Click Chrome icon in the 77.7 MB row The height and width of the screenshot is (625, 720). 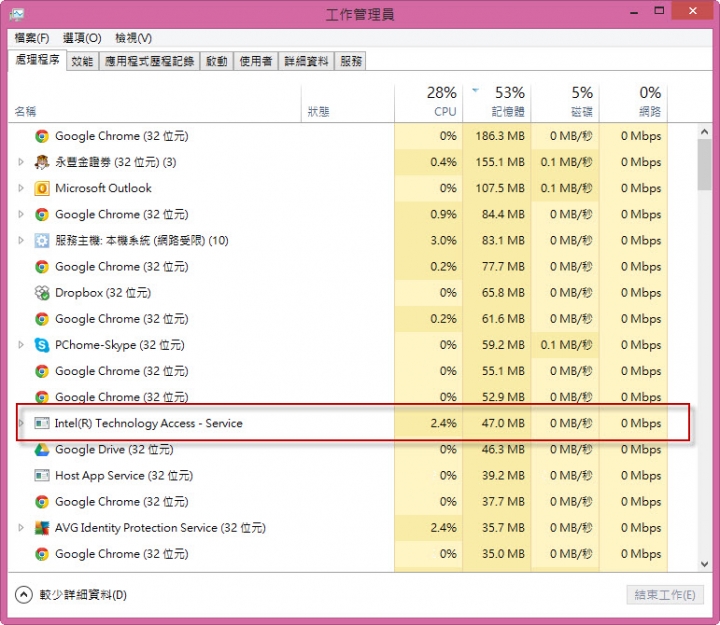[x=42, y=266]
